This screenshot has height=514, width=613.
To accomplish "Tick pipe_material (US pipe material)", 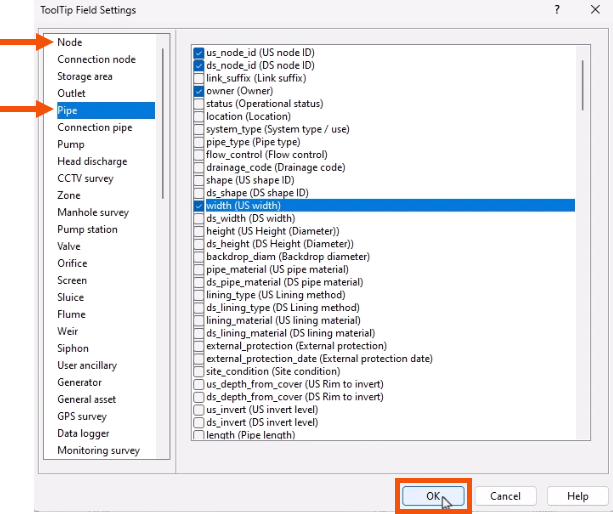I will [199, 269].
